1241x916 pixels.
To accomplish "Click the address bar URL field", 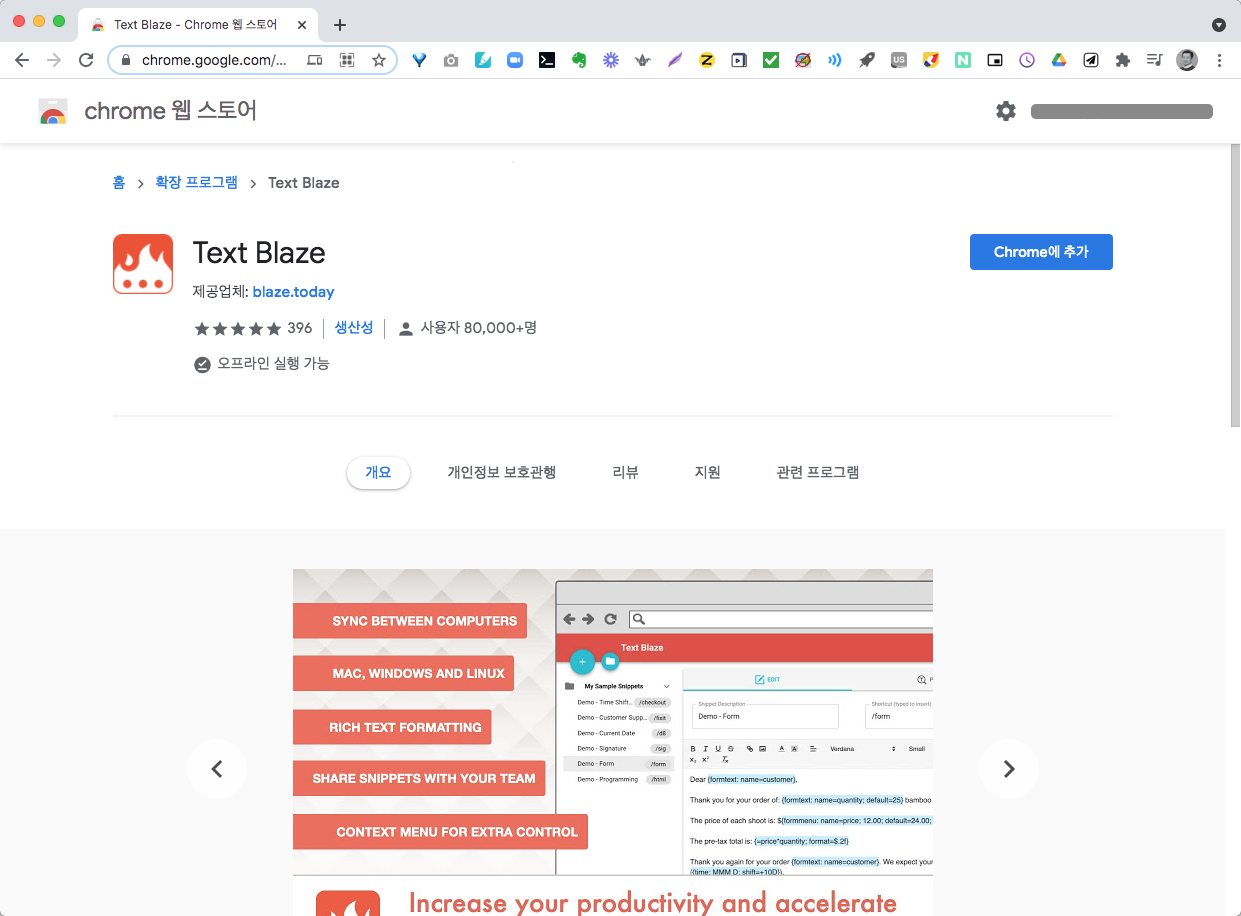I will coord(214,60).
